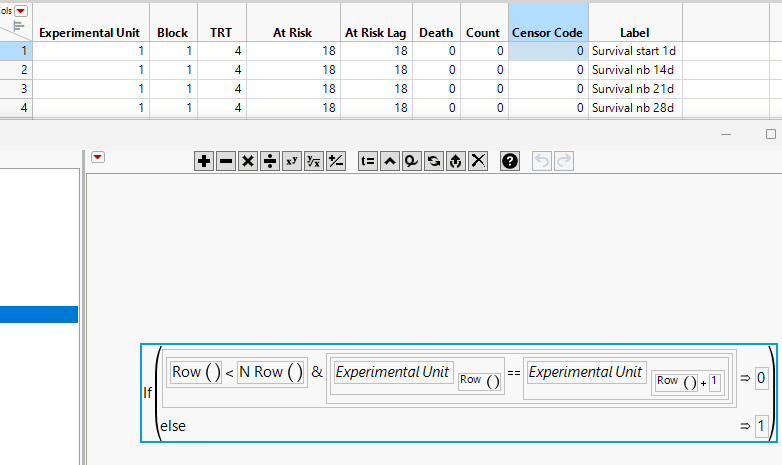The height and width of the screenshot is (465, 782).
Task: Click the delete expression (X) toolbar icon
Action: 479,160
